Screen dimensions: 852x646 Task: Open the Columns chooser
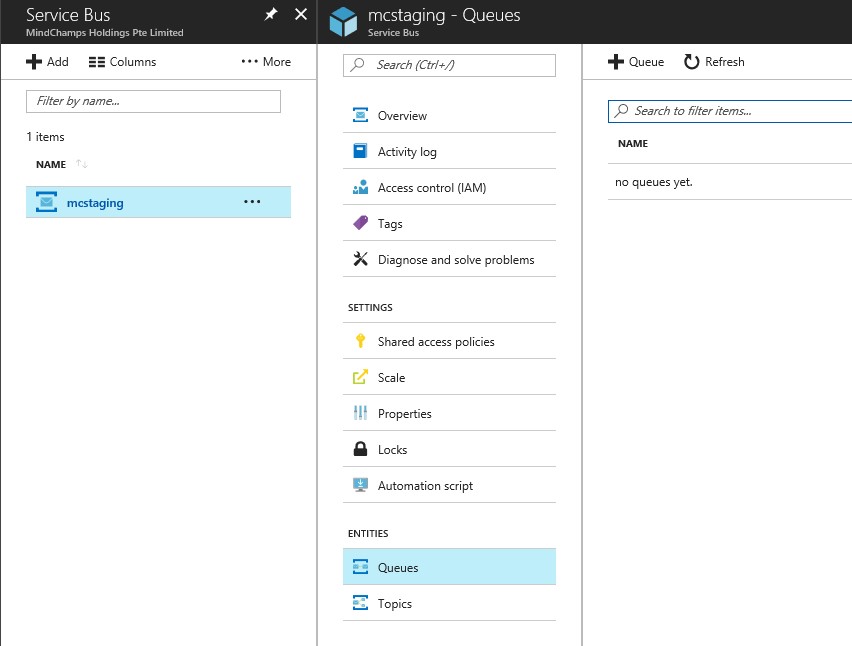(x=122, y=62)
